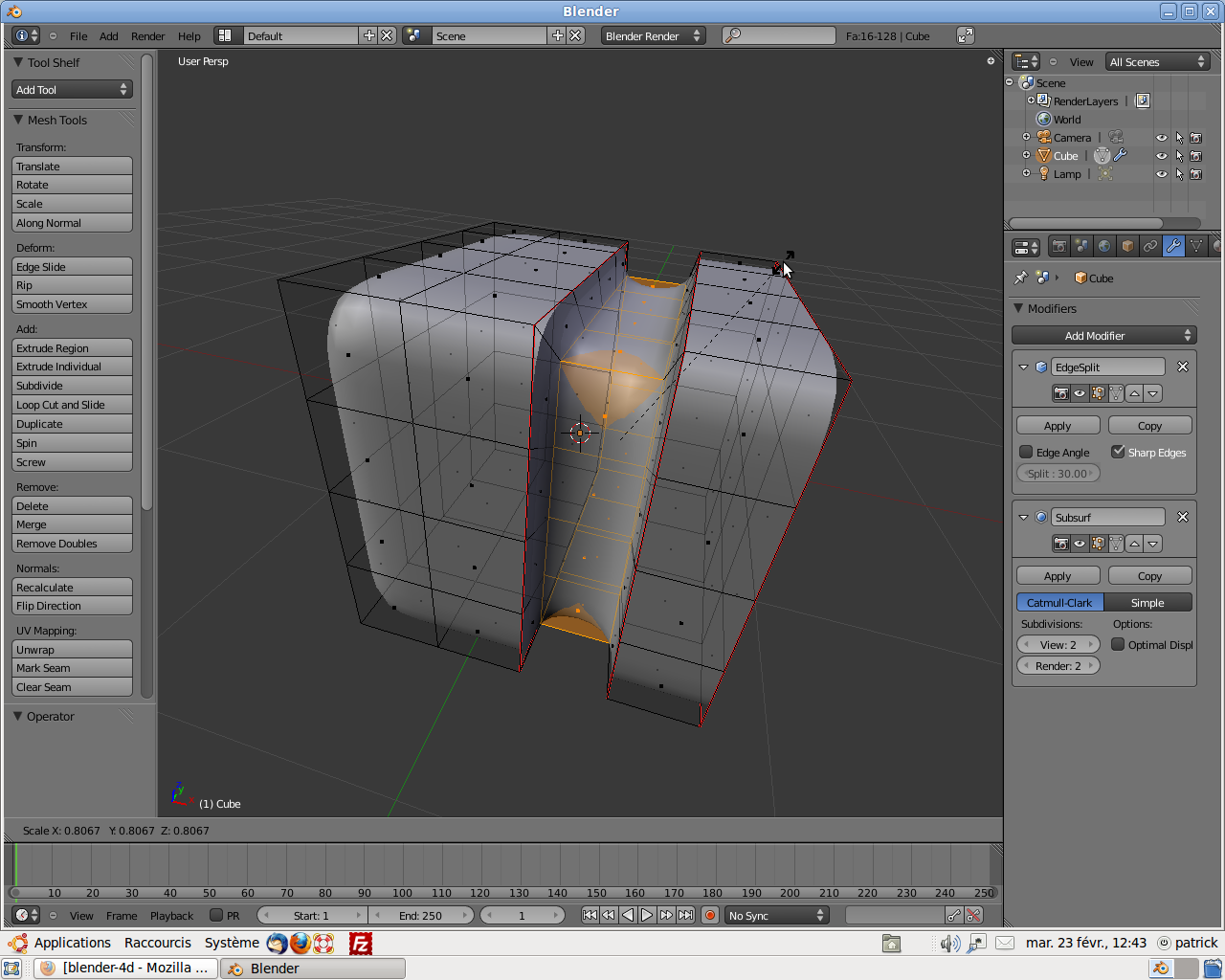Open the Render properties tab (camera icon)
This screenshot has height=980, width=1225.
[1059, 246]
